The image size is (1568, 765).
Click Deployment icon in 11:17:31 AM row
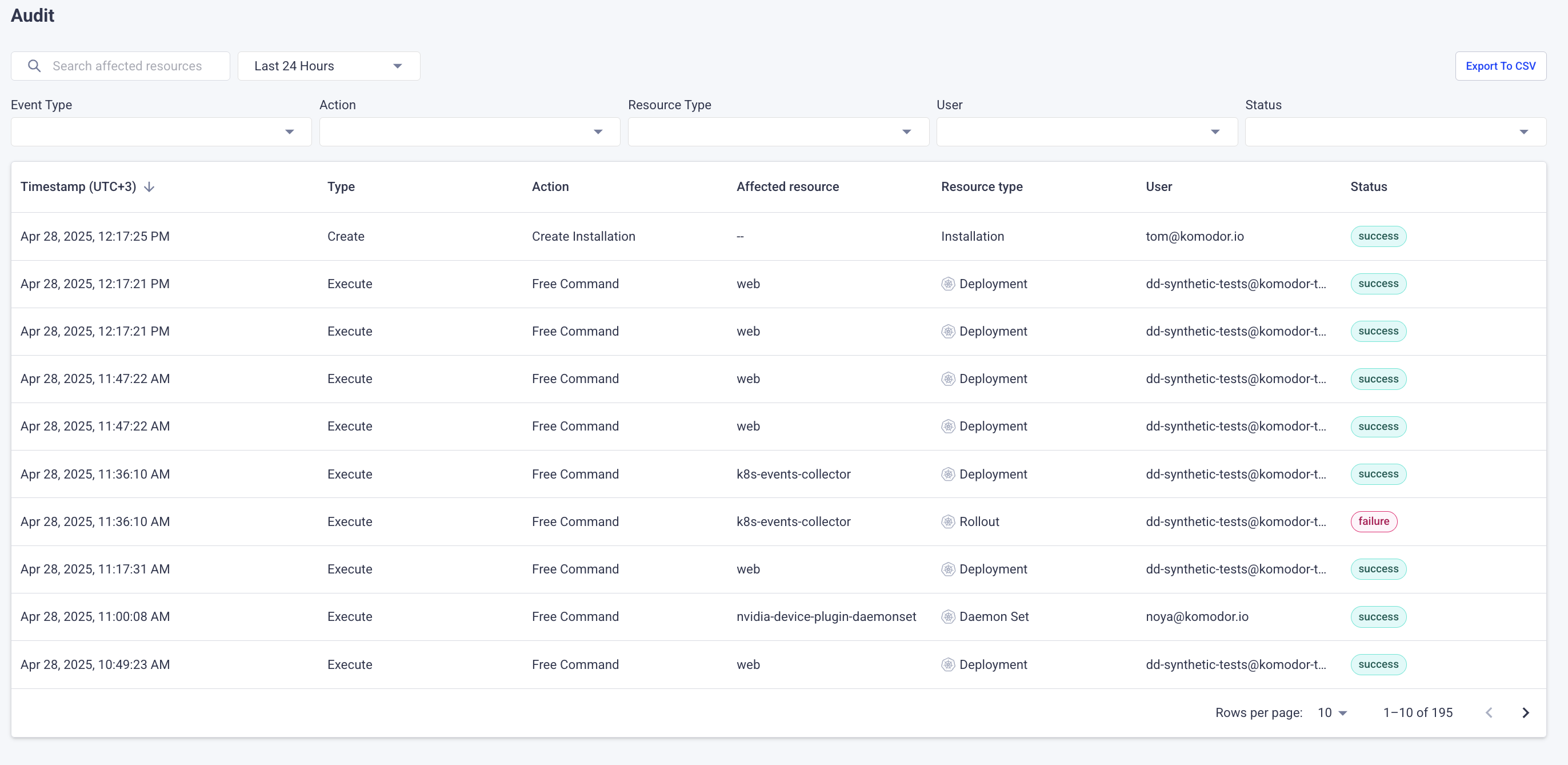(948, 569)
